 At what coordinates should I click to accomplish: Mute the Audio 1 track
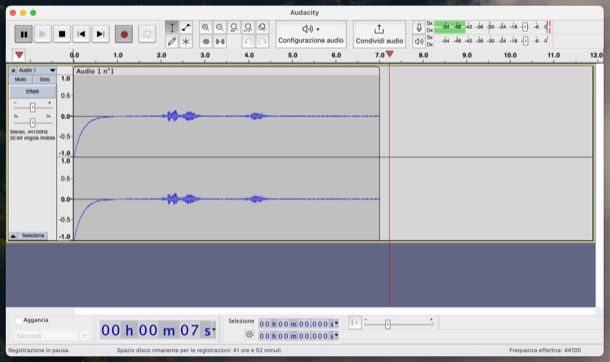(x=21, y=79)
